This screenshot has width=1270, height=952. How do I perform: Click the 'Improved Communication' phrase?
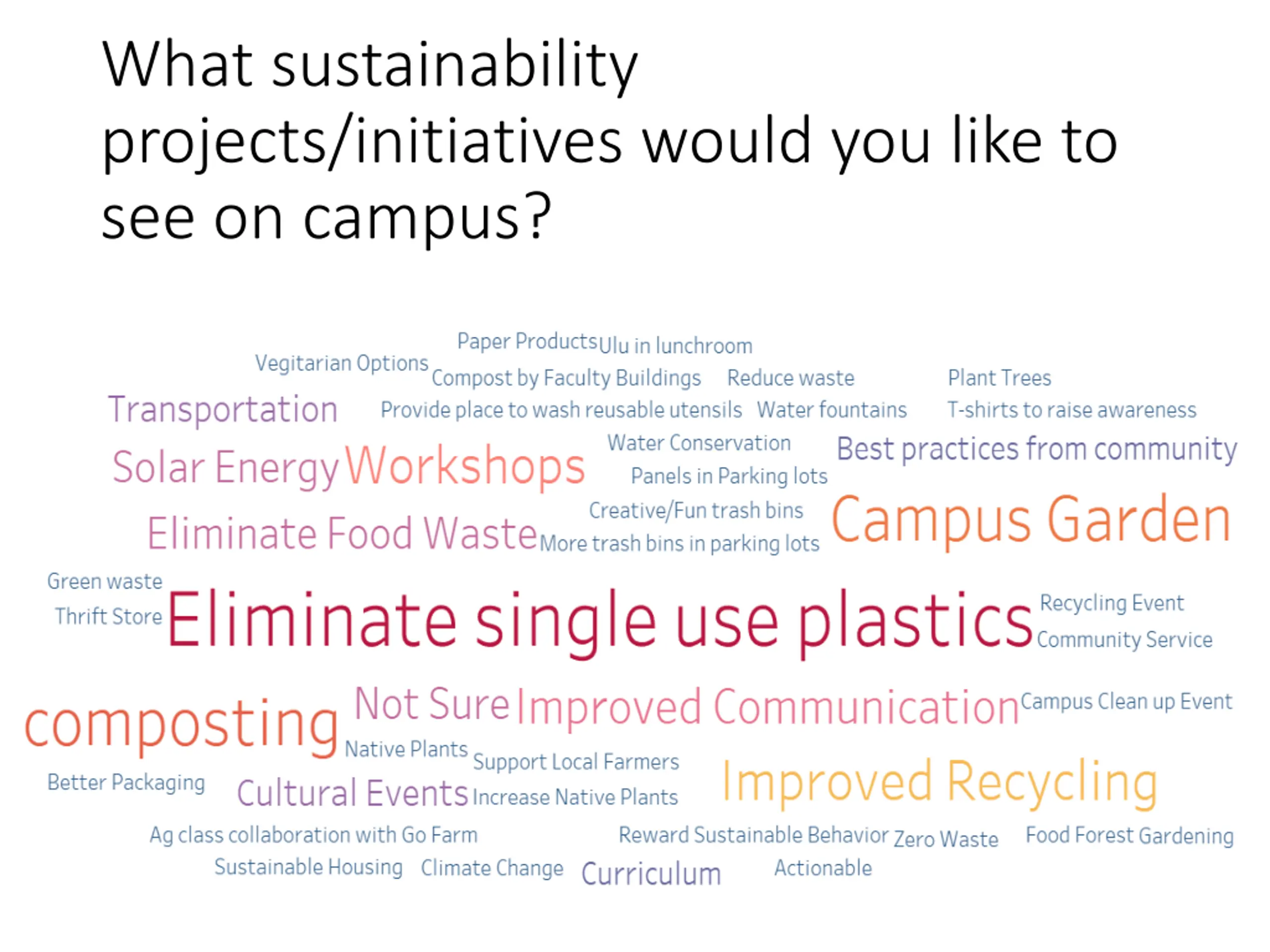767,708
